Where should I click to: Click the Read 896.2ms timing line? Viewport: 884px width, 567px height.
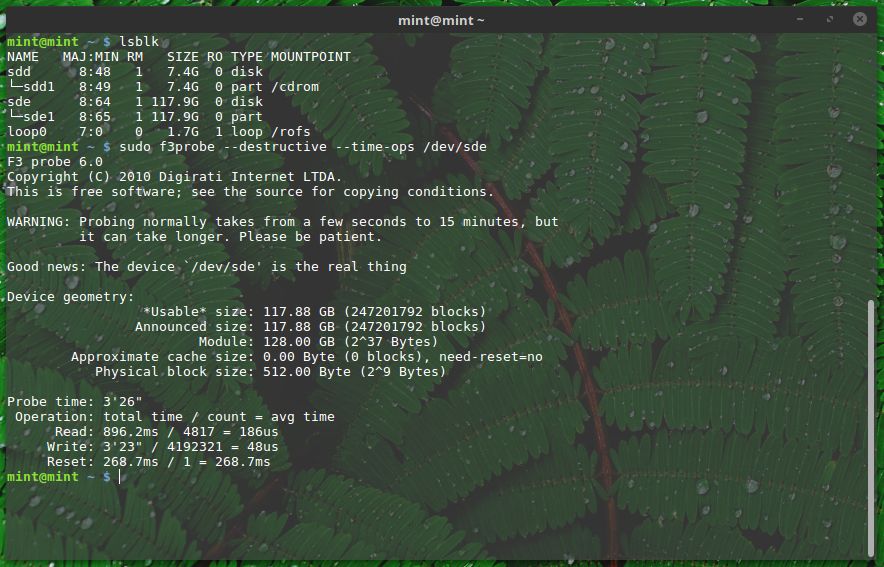[x=166, y=432]
